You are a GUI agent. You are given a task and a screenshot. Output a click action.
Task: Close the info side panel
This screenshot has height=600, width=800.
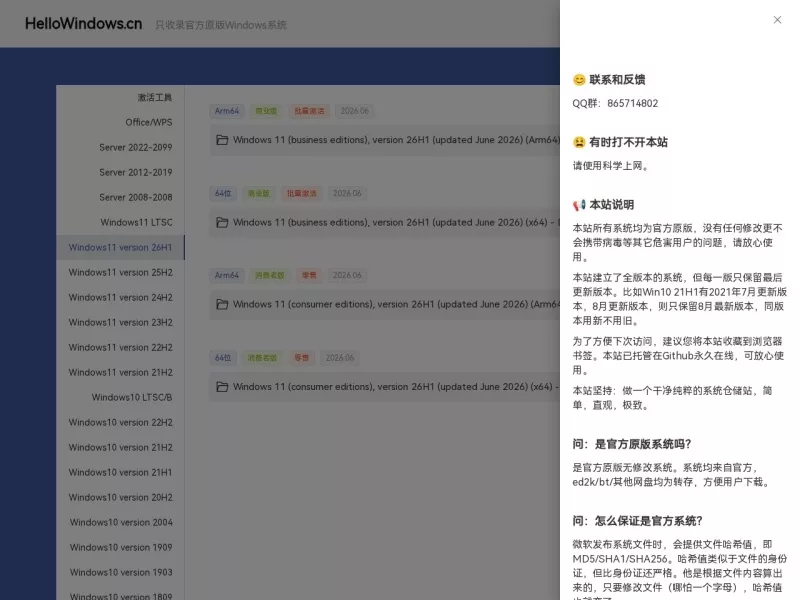(777, 20)
